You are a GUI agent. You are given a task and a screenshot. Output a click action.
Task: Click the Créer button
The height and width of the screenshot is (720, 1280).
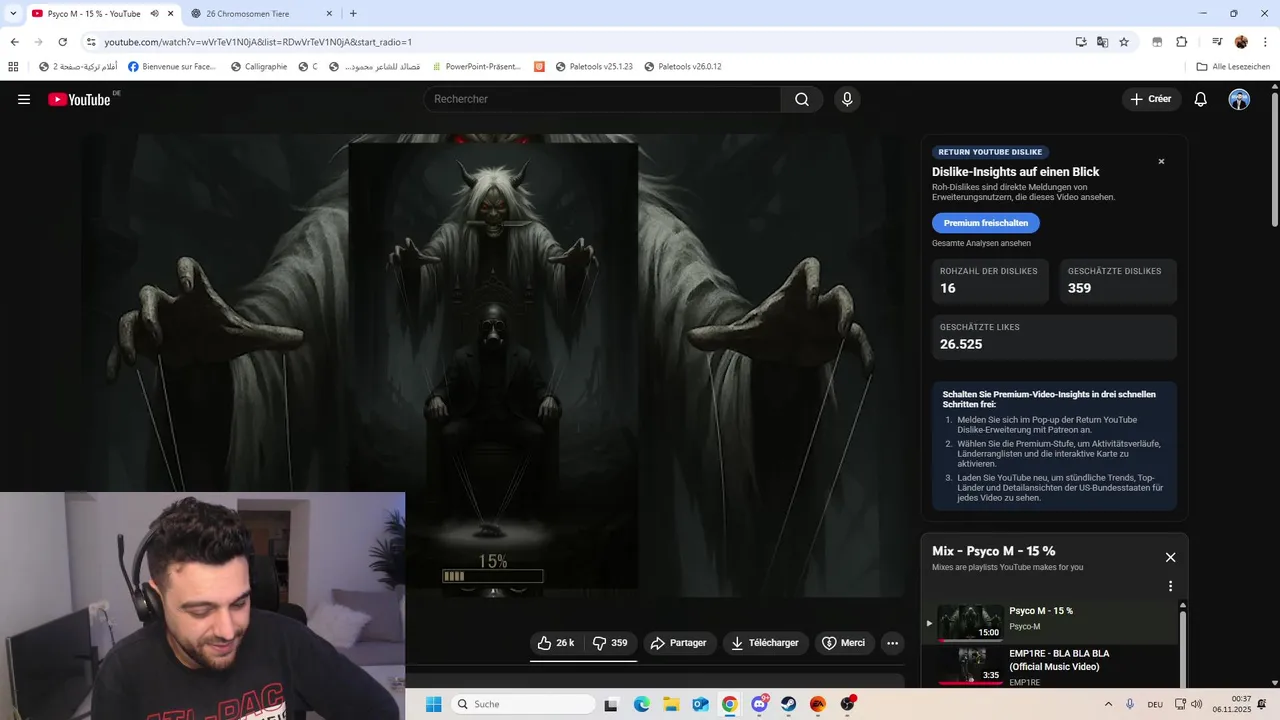coord(1151,99)
